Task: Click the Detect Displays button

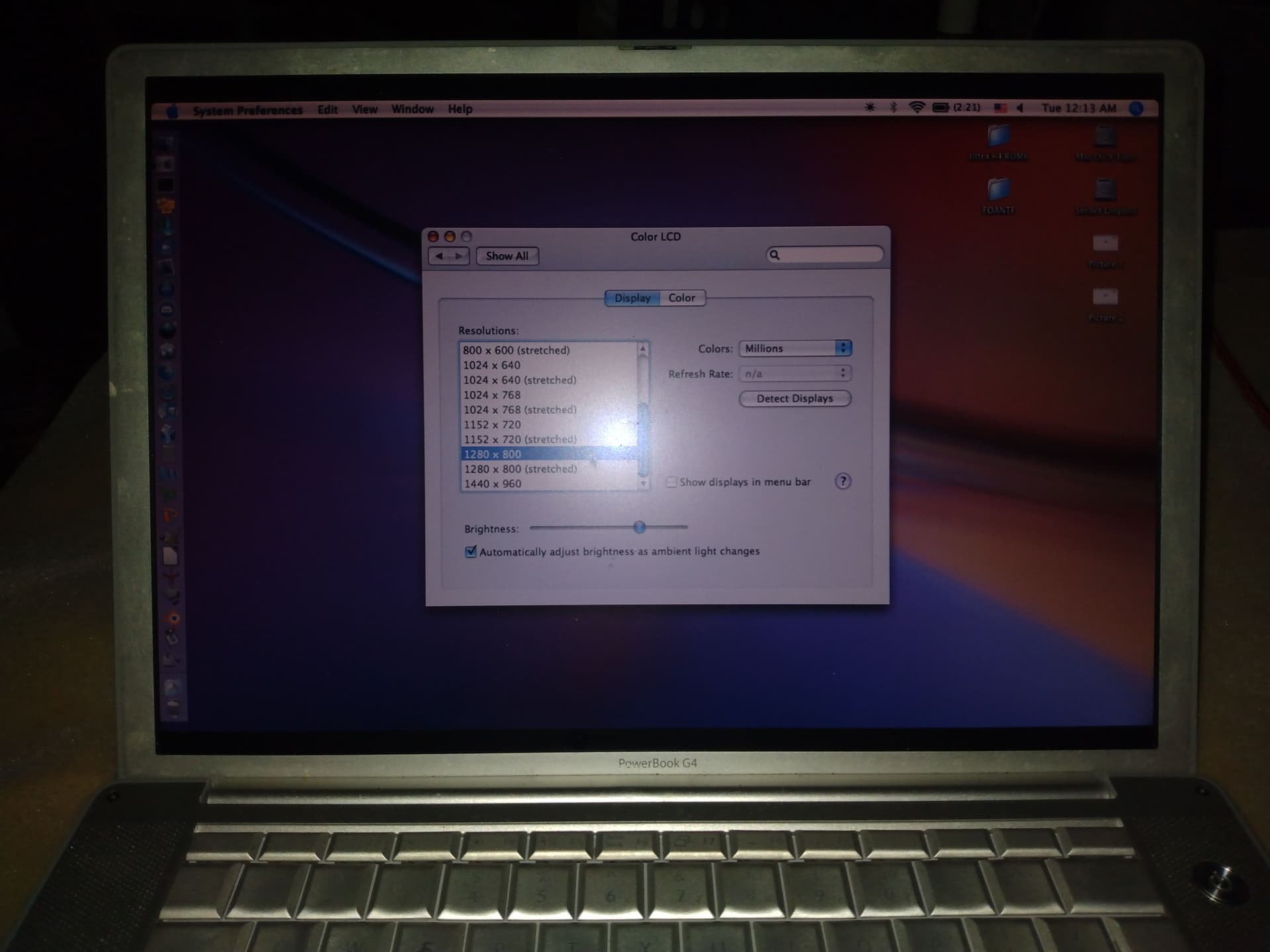Action: [795, 399]
